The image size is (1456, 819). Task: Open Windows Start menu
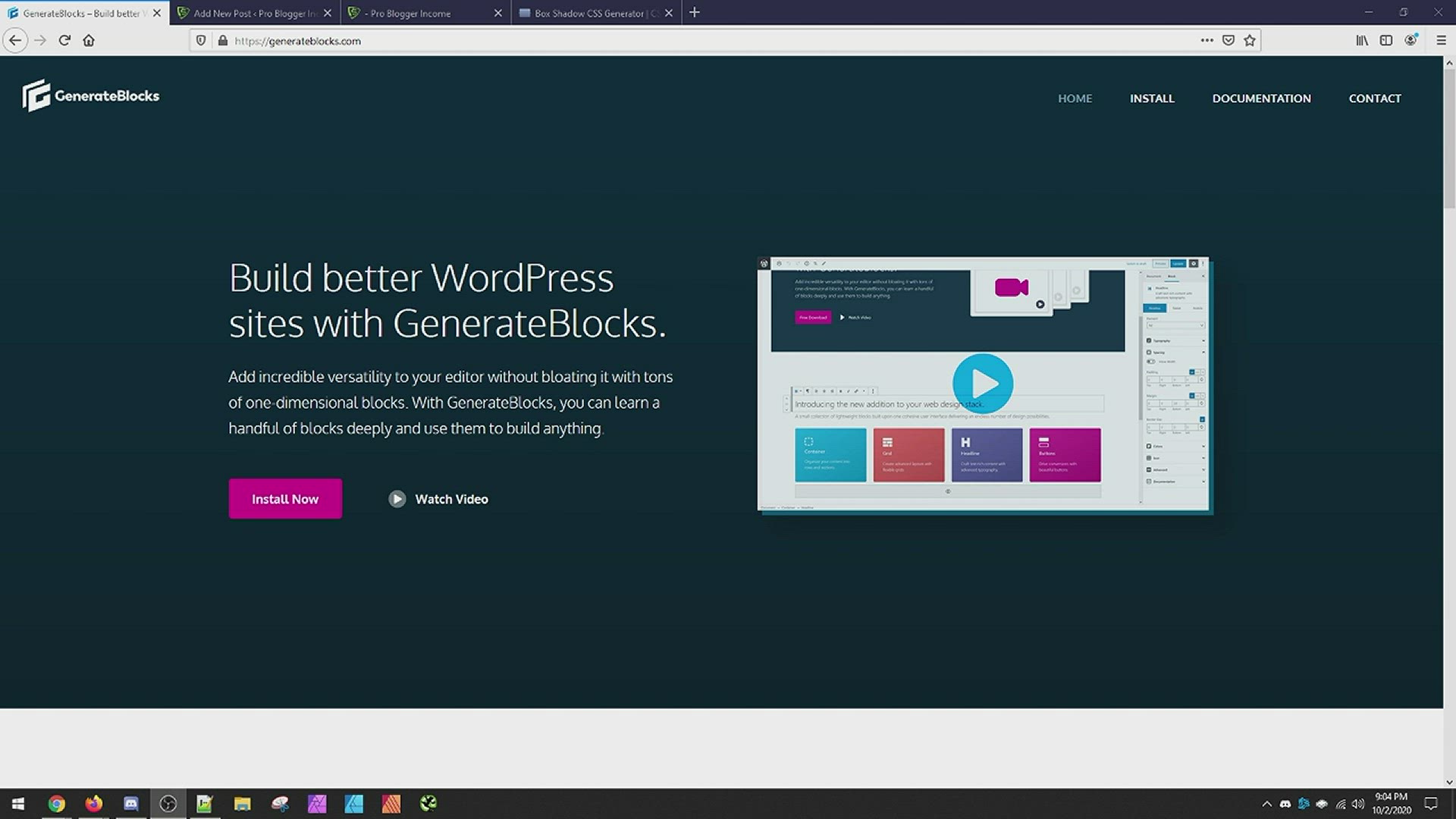point(18,804)
